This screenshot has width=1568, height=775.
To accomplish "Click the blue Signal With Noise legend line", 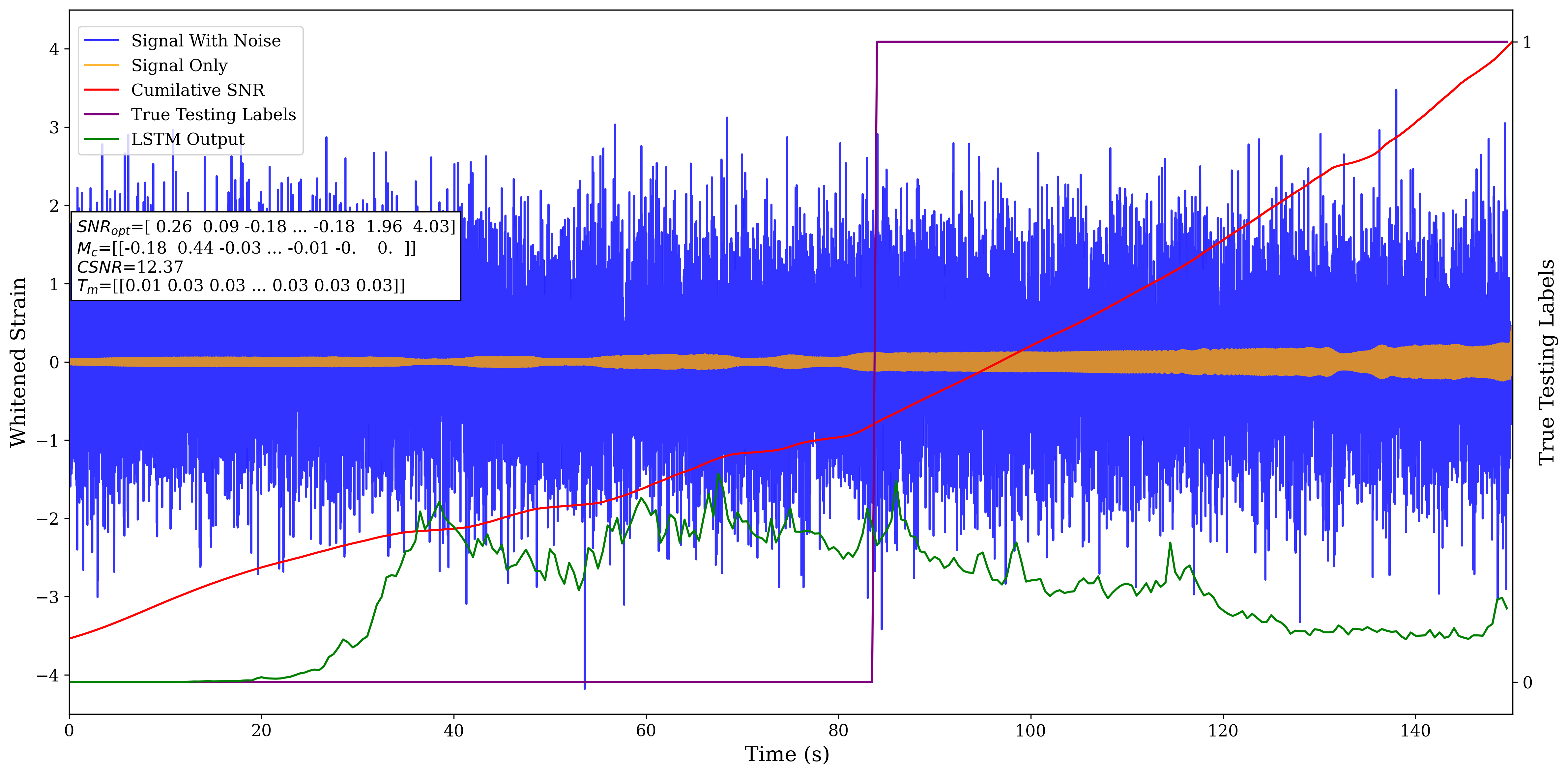I will click(x=101, y=41).
